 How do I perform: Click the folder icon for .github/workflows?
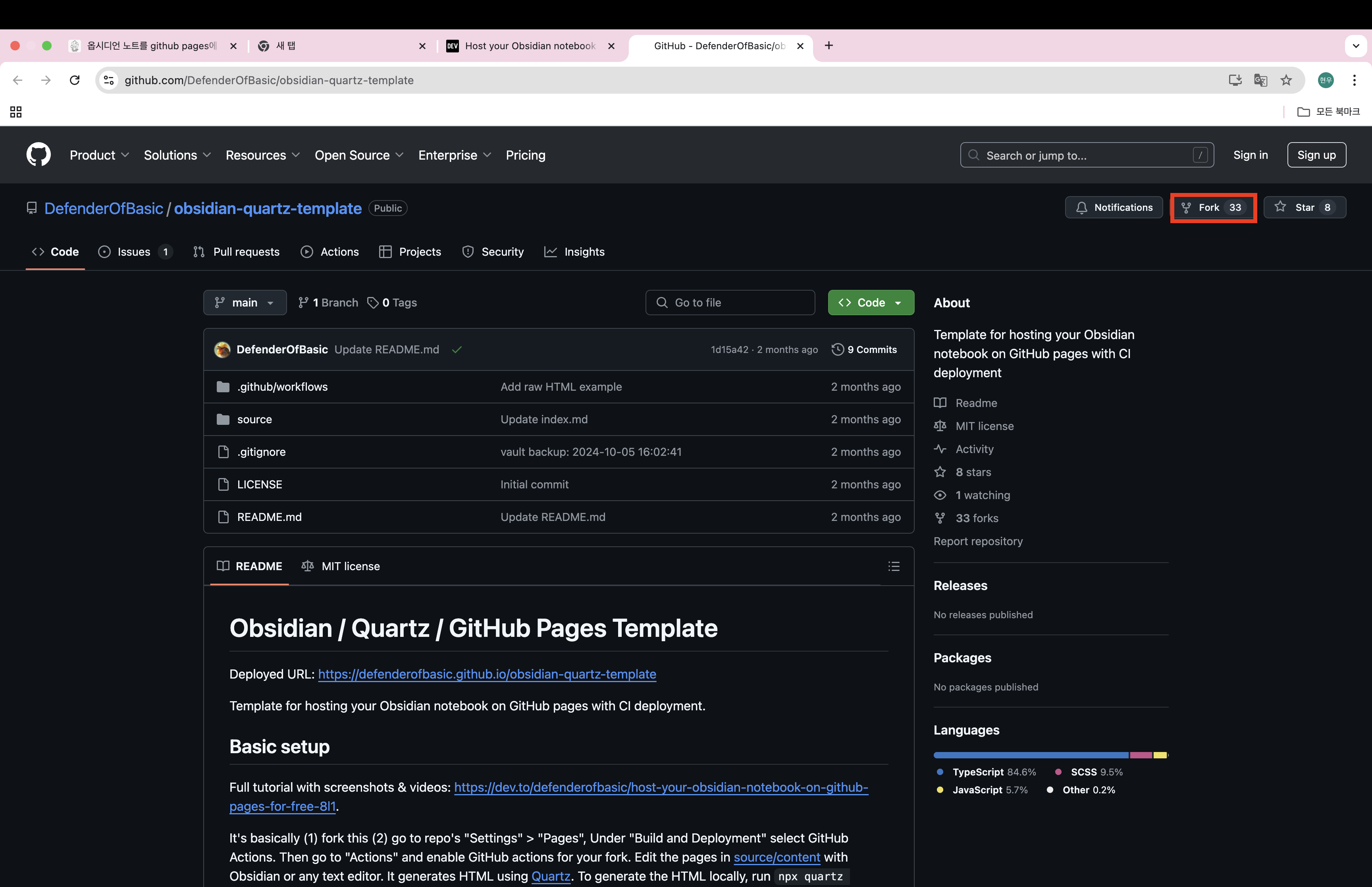tap(223, 387)
